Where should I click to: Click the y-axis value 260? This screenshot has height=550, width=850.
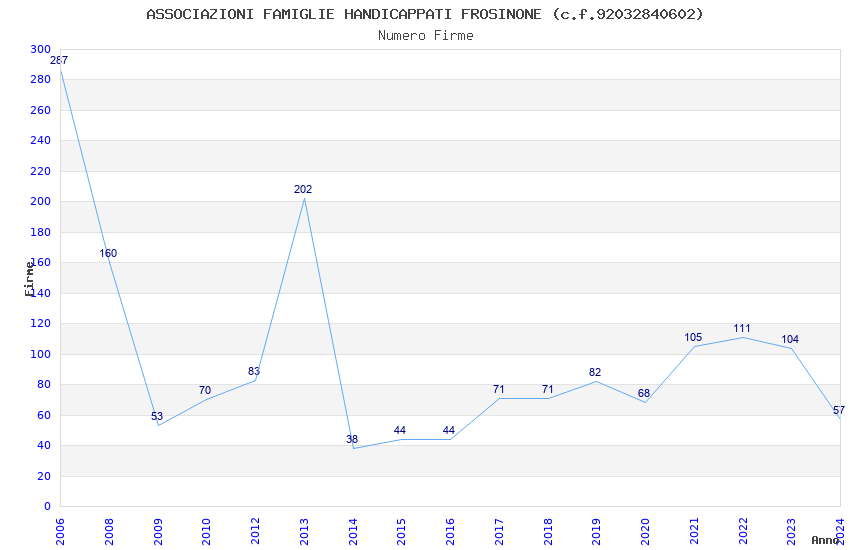pyautogui.click(x=41, y=110)
